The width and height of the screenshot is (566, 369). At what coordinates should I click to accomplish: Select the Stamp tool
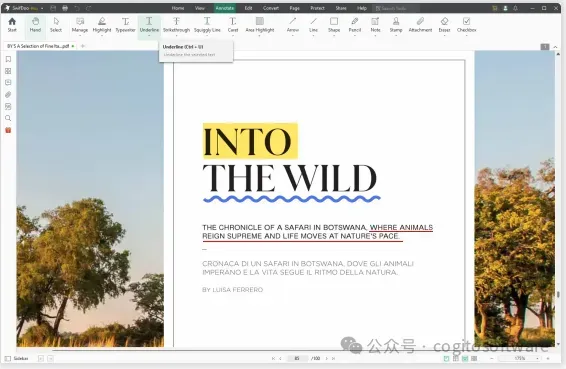(x=396, y=25)
